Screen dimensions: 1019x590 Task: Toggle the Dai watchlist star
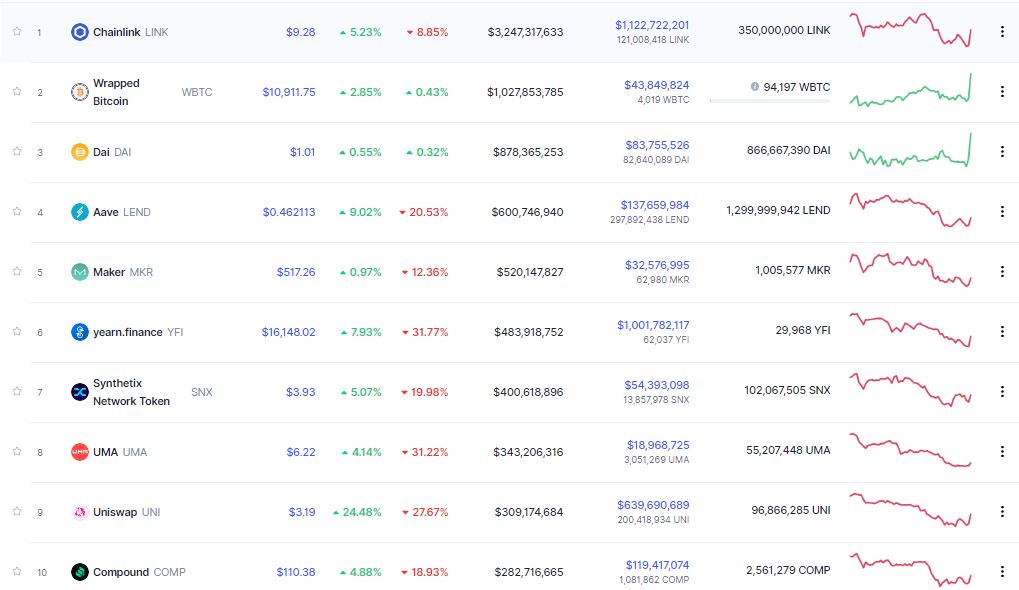pos(17,151)
